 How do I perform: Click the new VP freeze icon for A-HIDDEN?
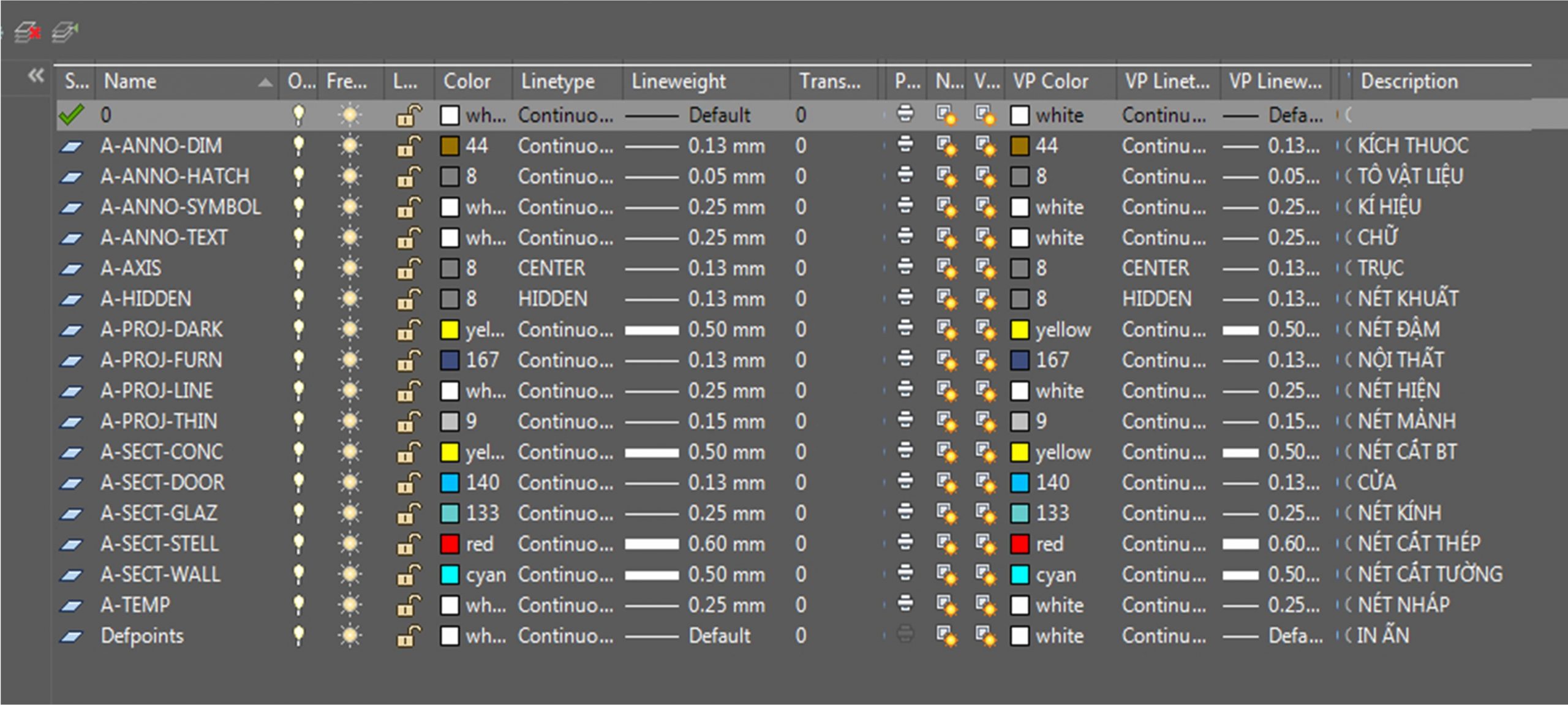click(946, 299)
